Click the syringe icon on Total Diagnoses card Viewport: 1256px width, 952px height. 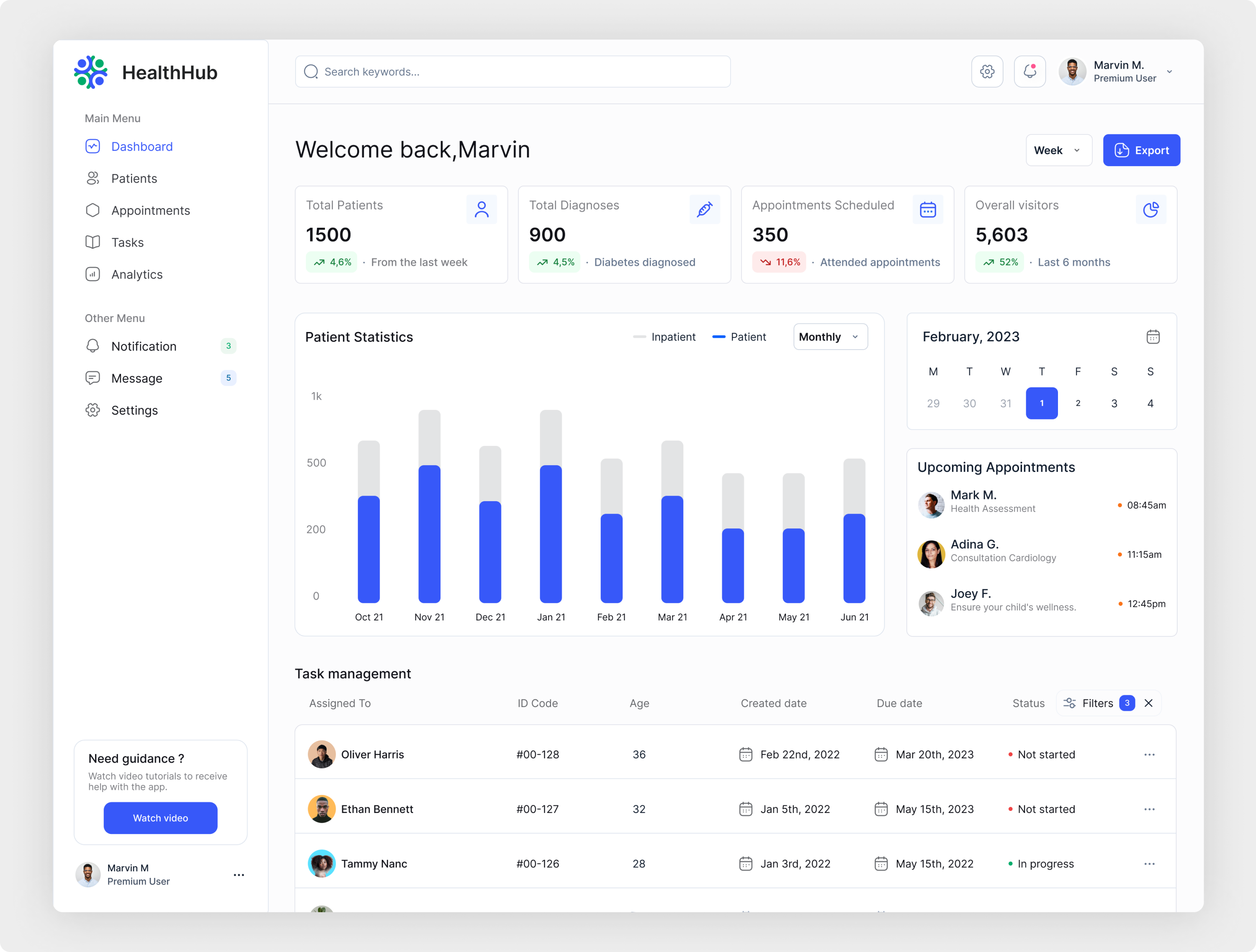click(x=705, y=209)
